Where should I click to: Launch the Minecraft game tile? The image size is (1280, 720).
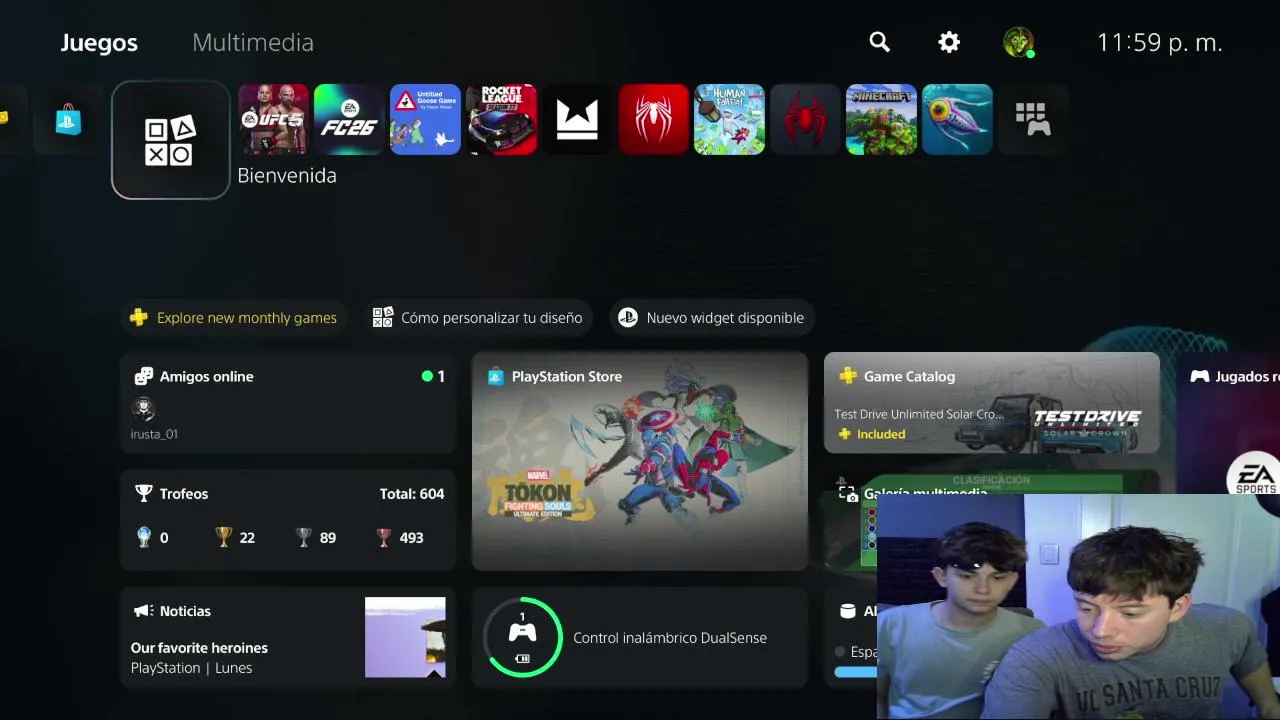(x=881, y=120)
